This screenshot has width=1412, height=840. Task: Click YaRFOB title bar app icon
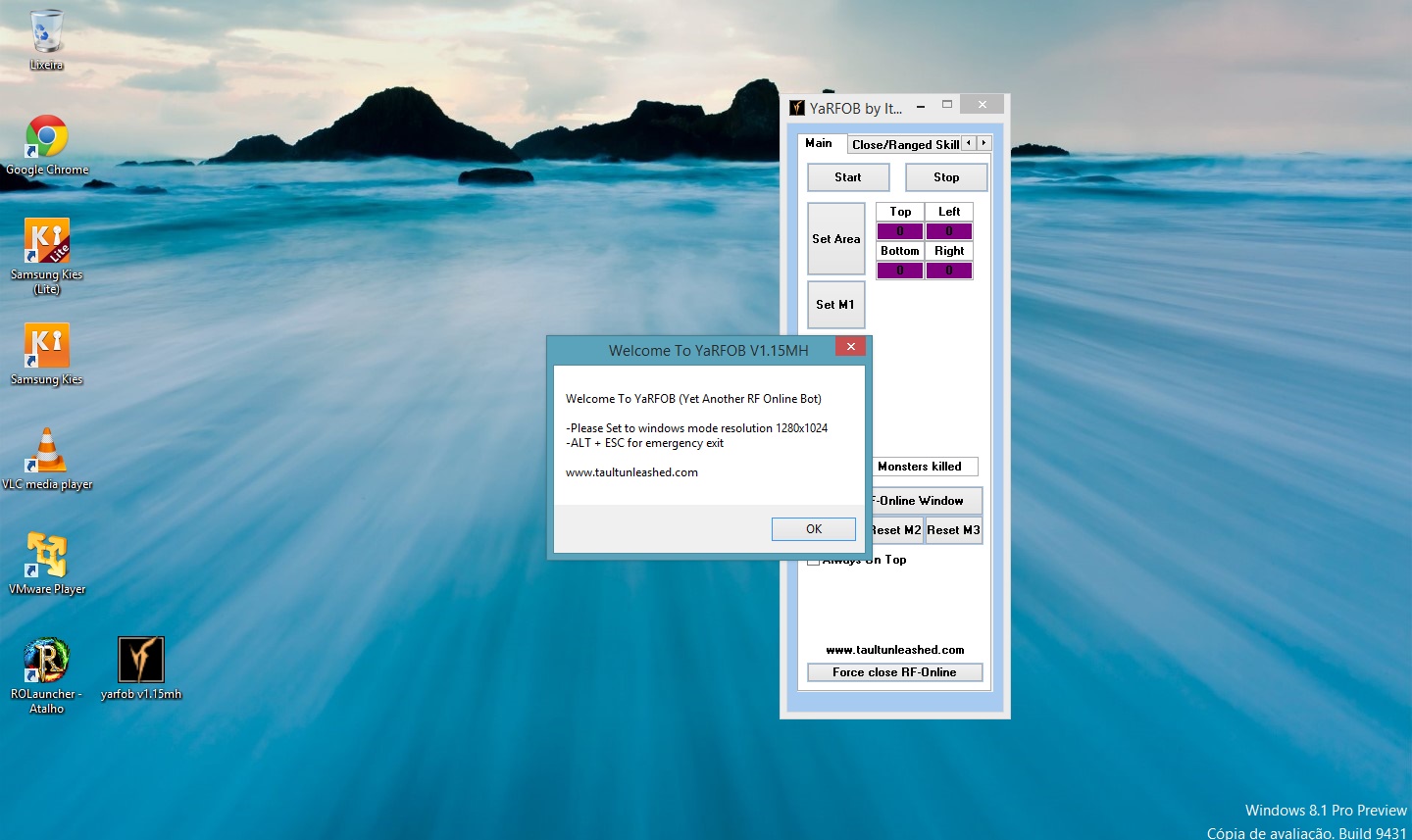click(797, 108)
